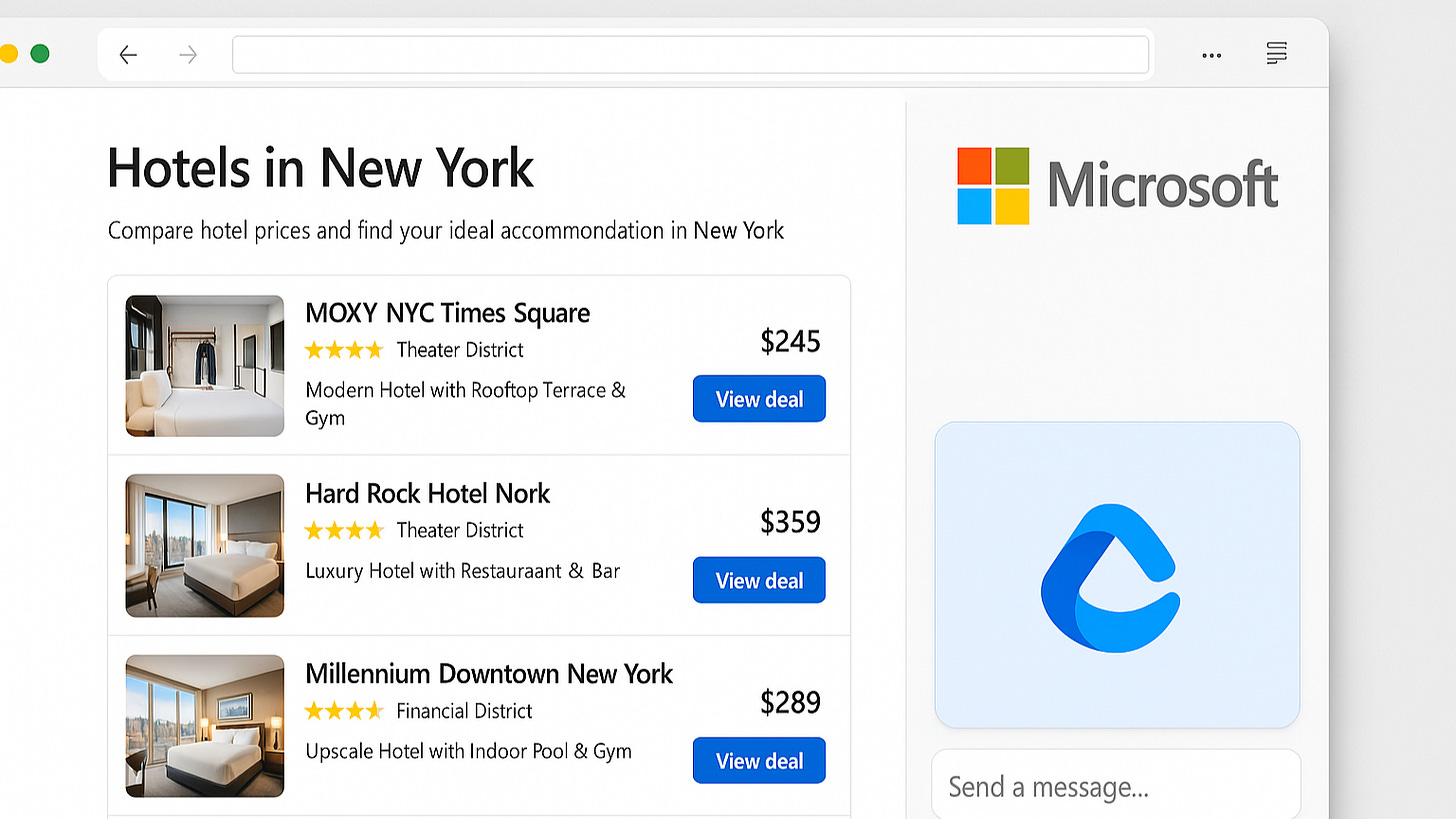Click the green window button
Image resolution: width=1456 pixels, height=819 pixels.
click(40, 54)
